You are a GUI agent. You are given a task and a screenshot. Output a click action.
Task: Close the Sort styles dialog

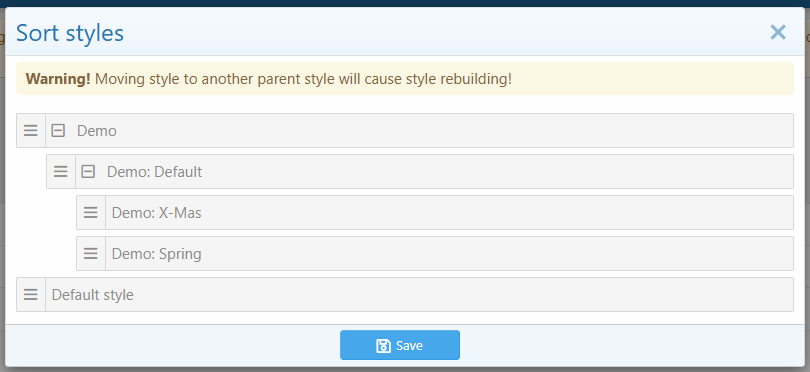tap(778, 33)
